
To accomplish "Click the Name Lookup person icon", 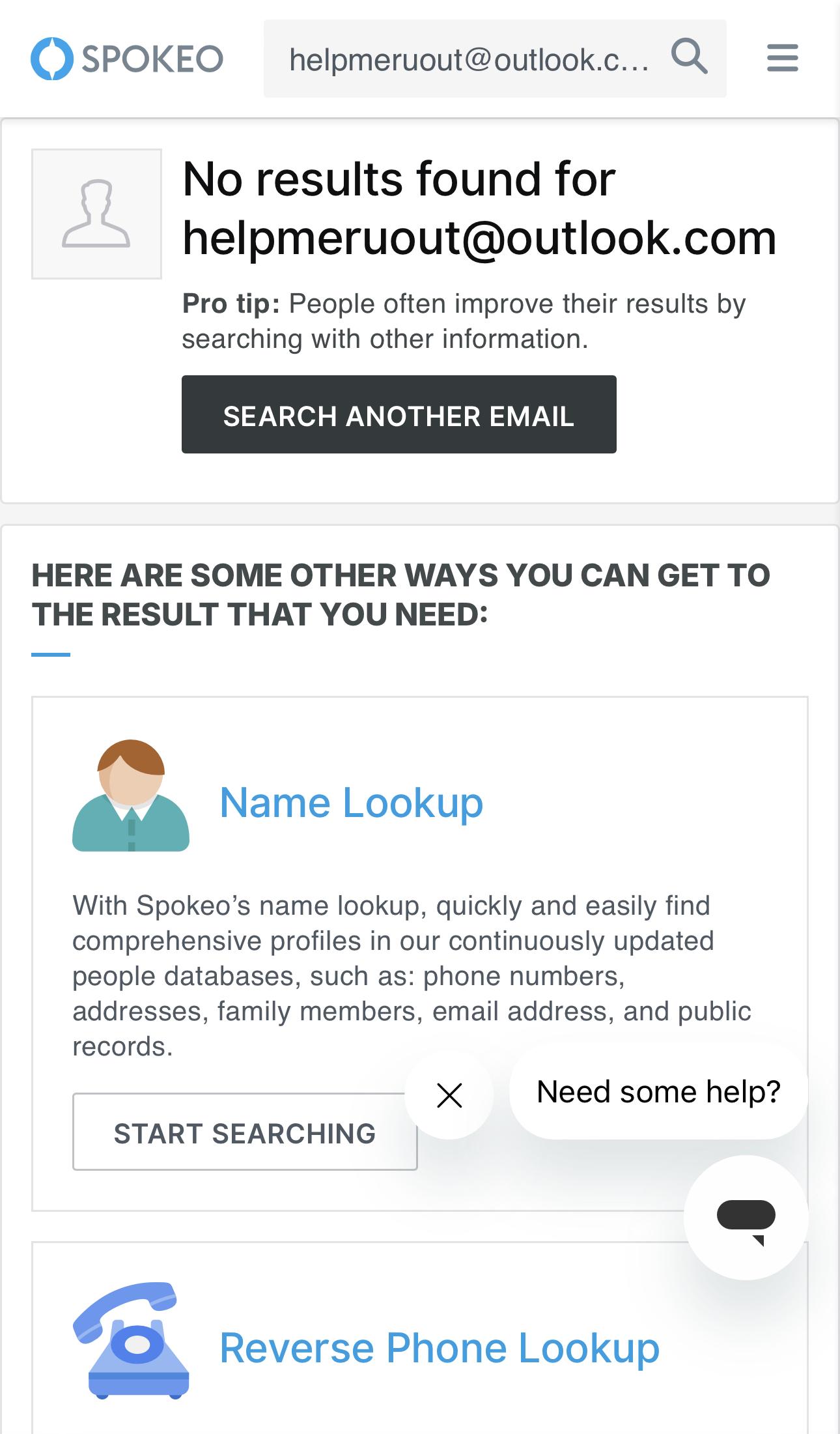I will (x=131, y=796).
